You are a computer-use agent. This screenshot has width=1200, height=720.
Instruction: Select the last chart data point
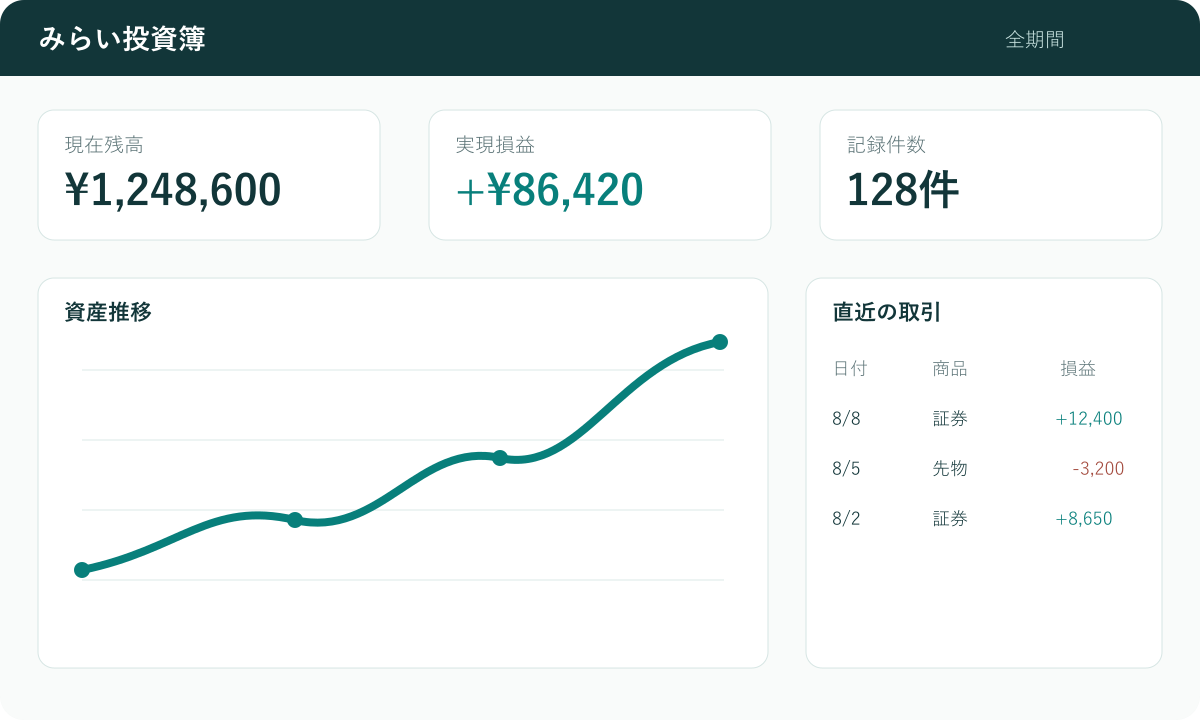(x=720, y=342)
